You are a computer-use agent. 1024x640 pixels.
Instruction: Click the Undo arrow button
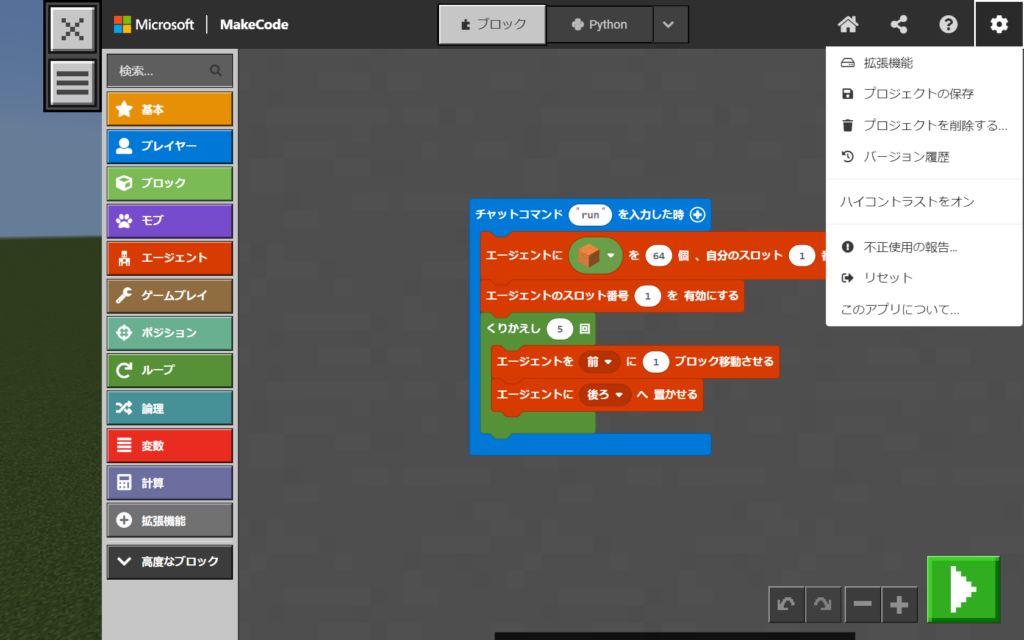click(x=786, y=604)
